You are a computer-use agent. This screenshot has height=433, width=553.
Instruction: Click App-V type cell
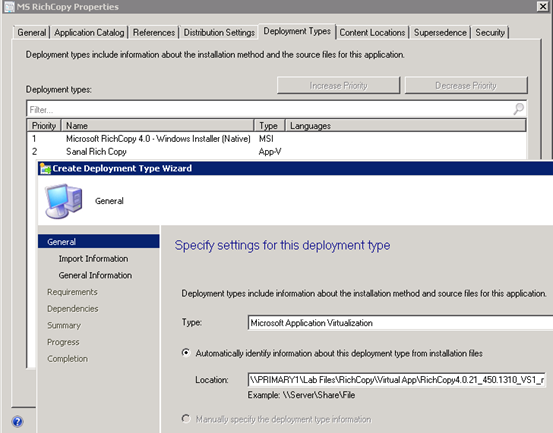[270, 152]
